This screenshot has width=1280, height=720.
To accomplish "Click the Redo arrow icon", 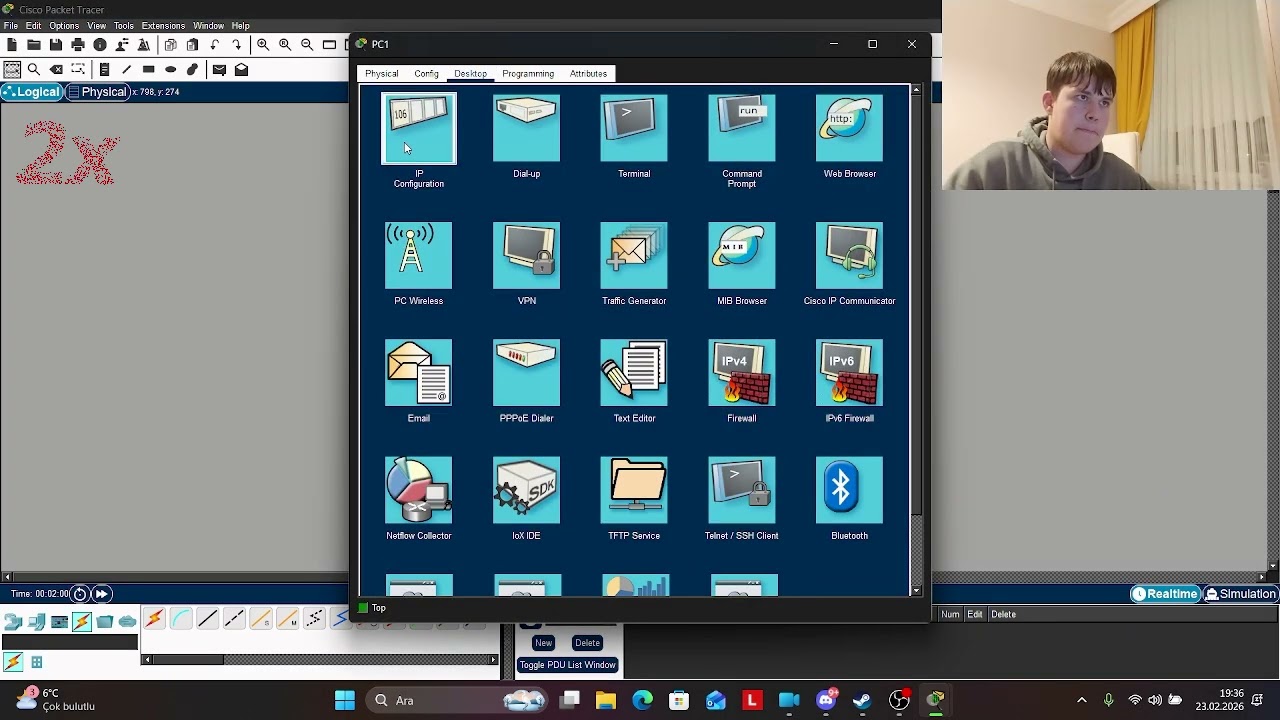I will [x=237, y=45].
